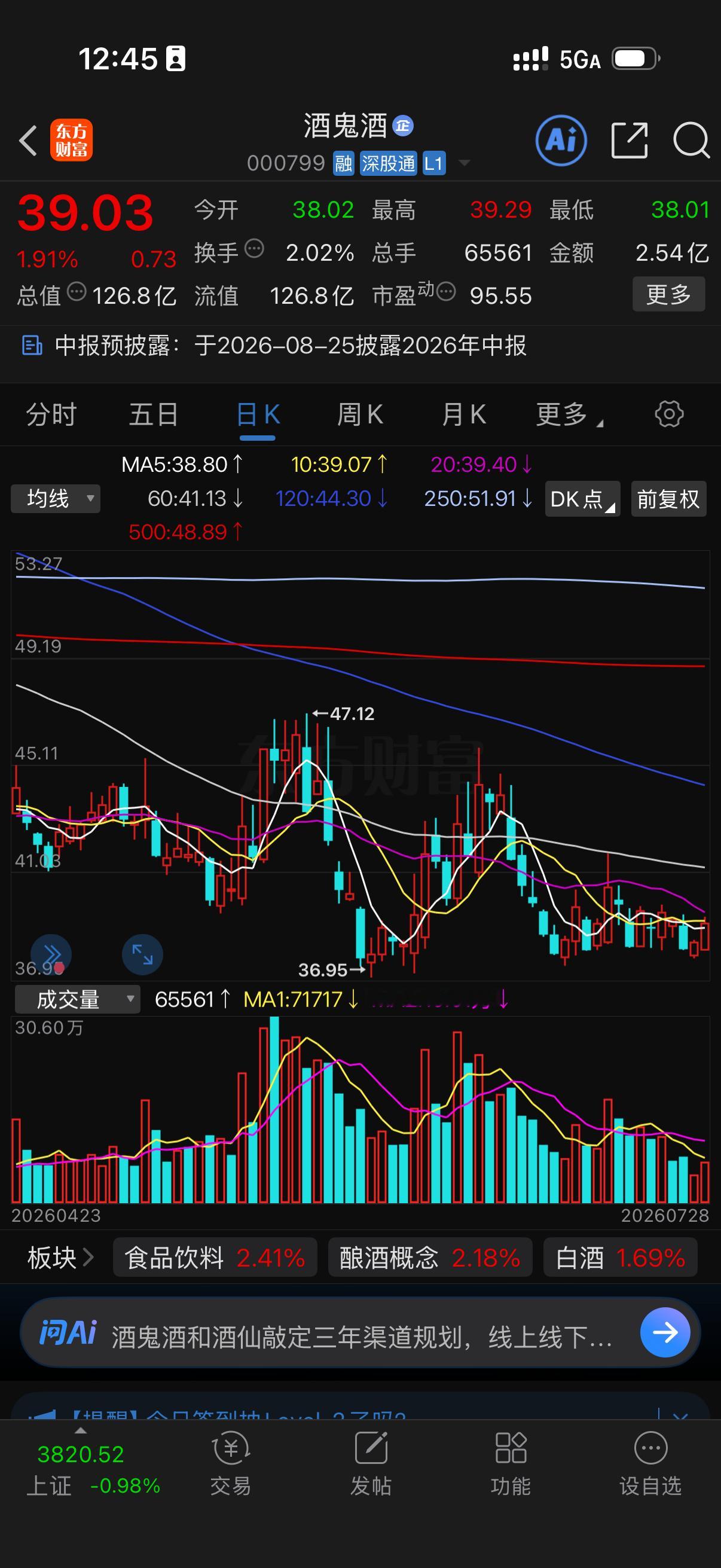Viewport: 721px width, 1568px height.
Task: Tap the double-arrow chart jump icon
Action: tap(51, 954)
